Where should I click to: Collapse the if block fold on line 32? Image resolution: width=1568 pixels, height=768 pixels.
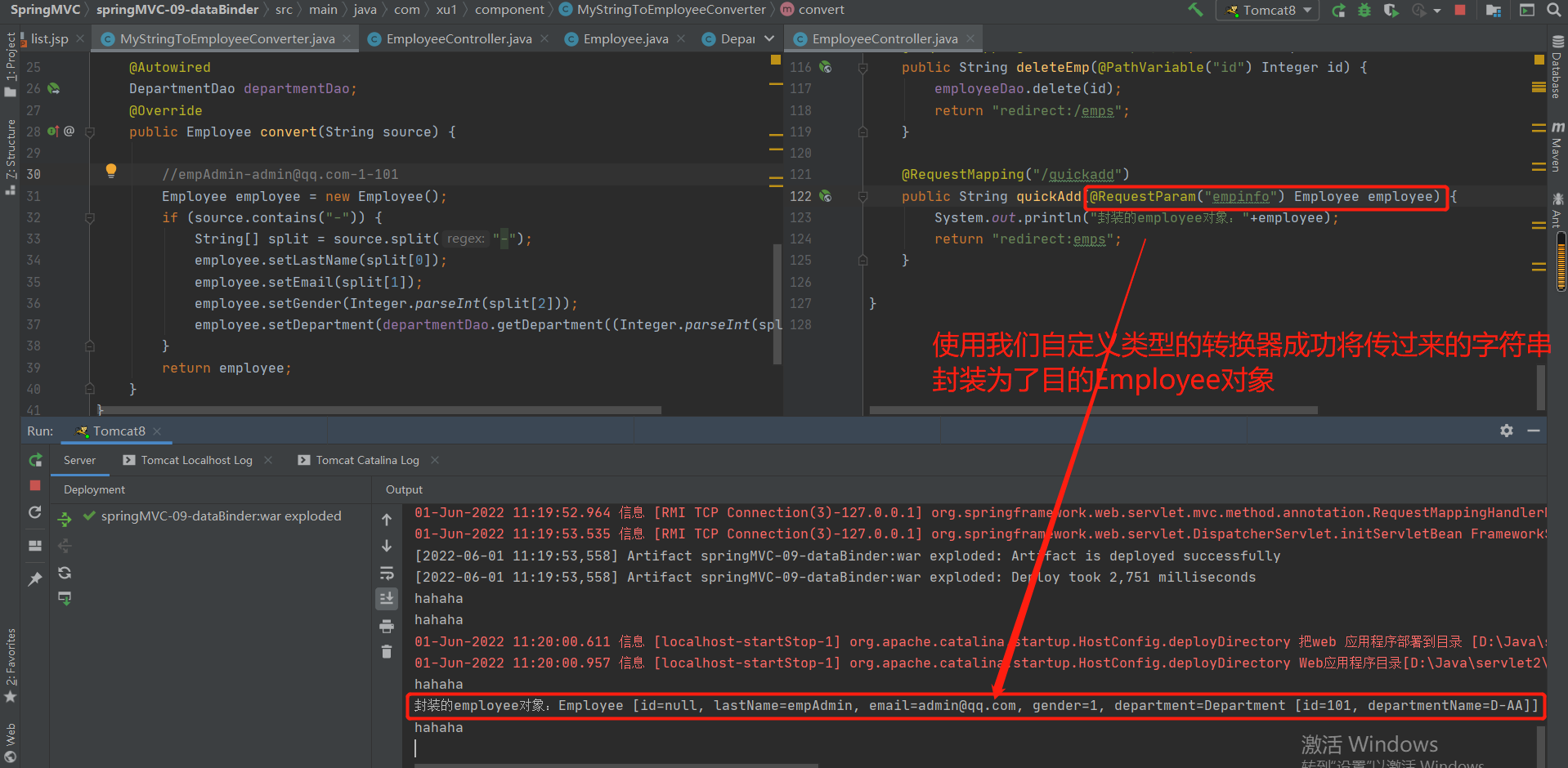90,217
